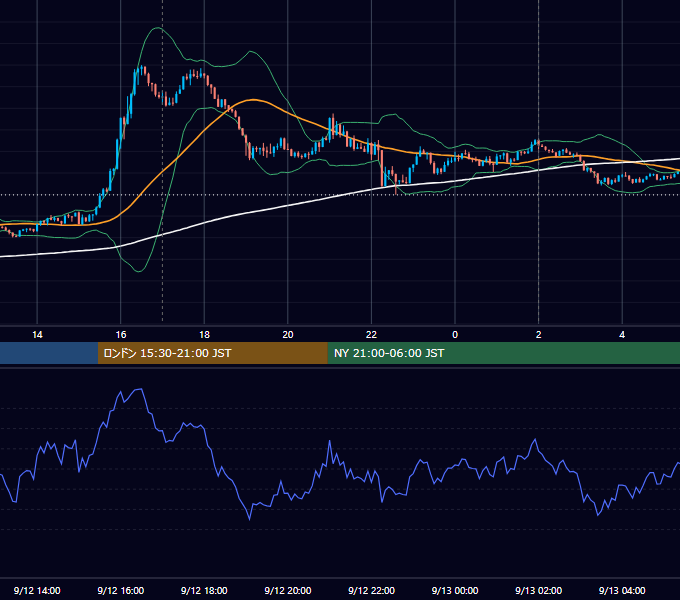This screenshot has height=600, width=680.
Task: Click the hour label 4 on price chart axis
Action: point(622,335)
